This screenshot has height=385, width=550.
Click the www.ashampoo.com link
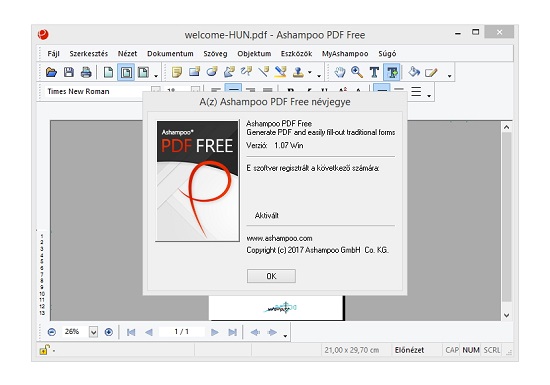(x=279, y=238)
